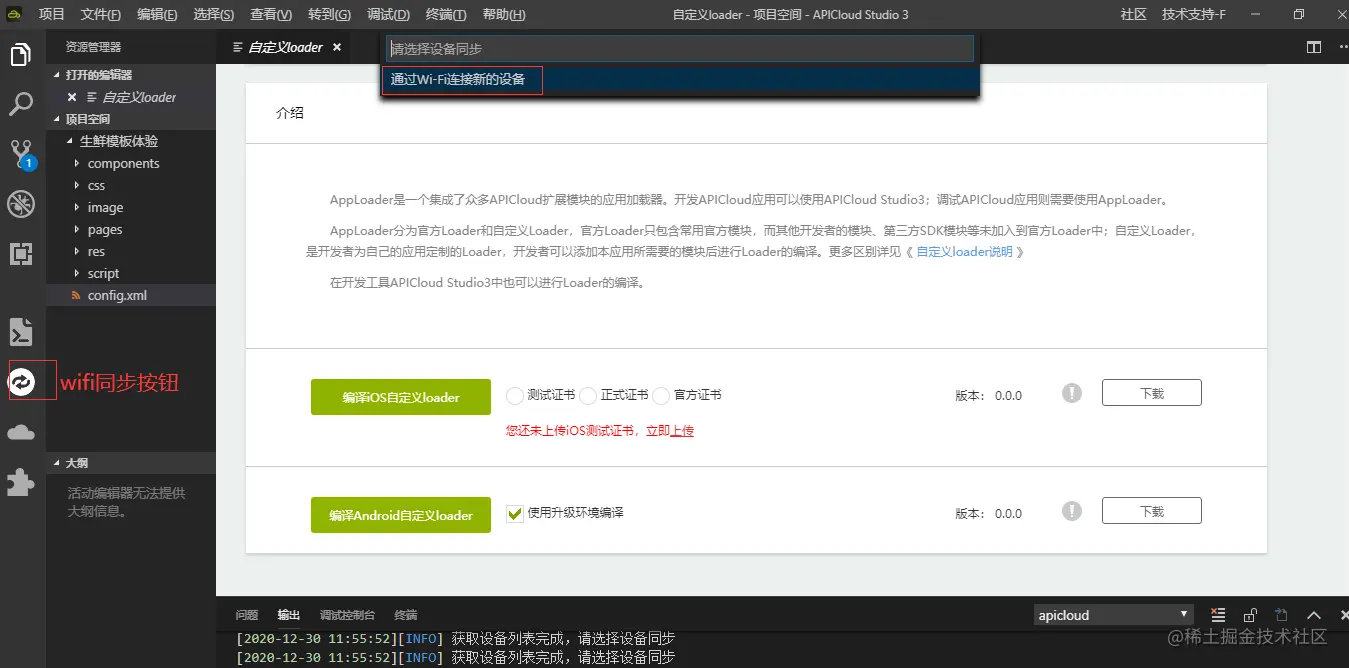Maximize the bottom panel with chevron up

[x=1314, y=615]
